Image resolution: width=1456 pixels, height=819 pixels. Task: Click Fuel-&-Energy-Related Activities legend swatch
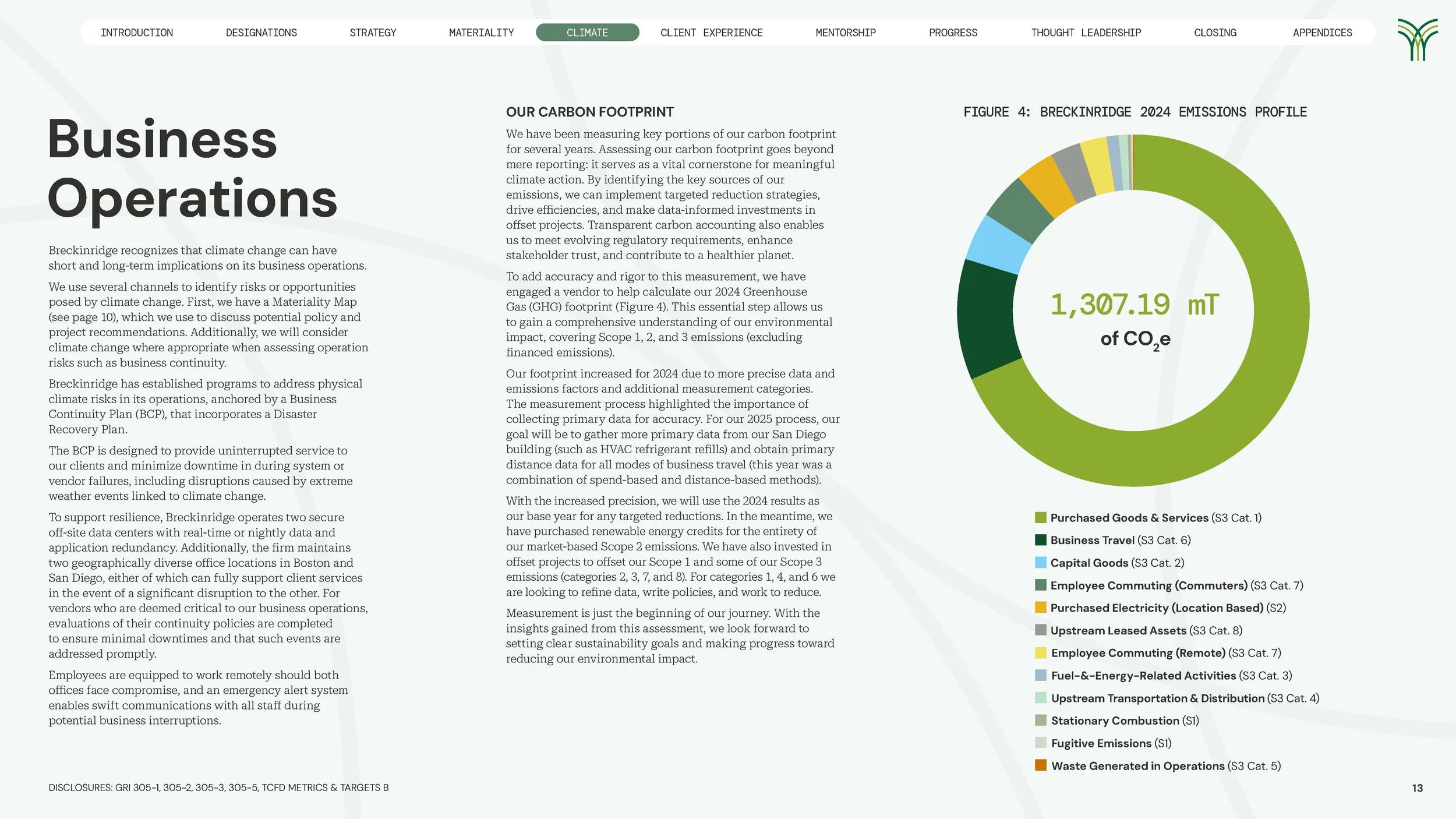pyautogui.click(x=1041, y=675)
